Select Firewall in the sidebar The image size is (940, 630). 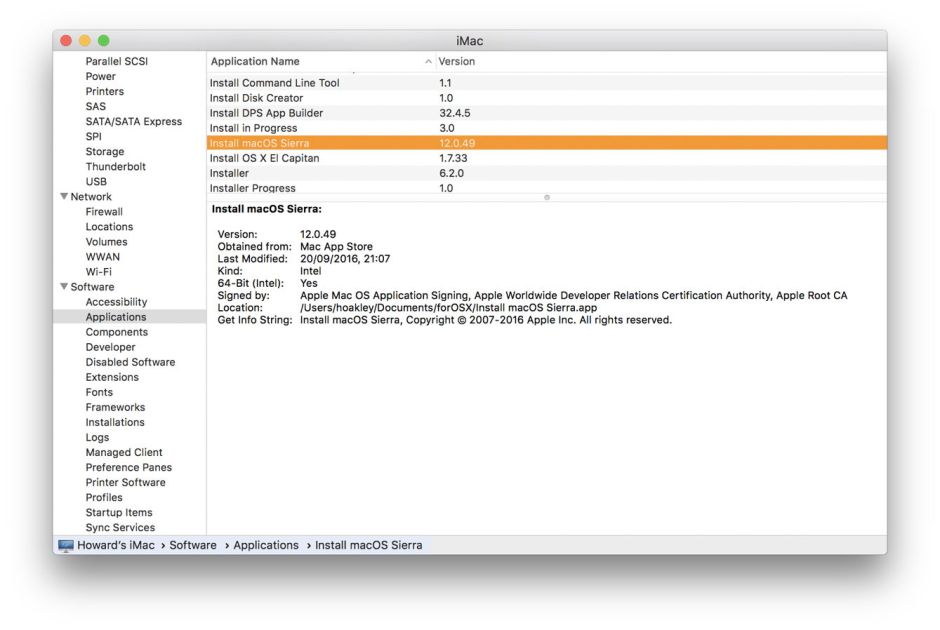(104, 212)
